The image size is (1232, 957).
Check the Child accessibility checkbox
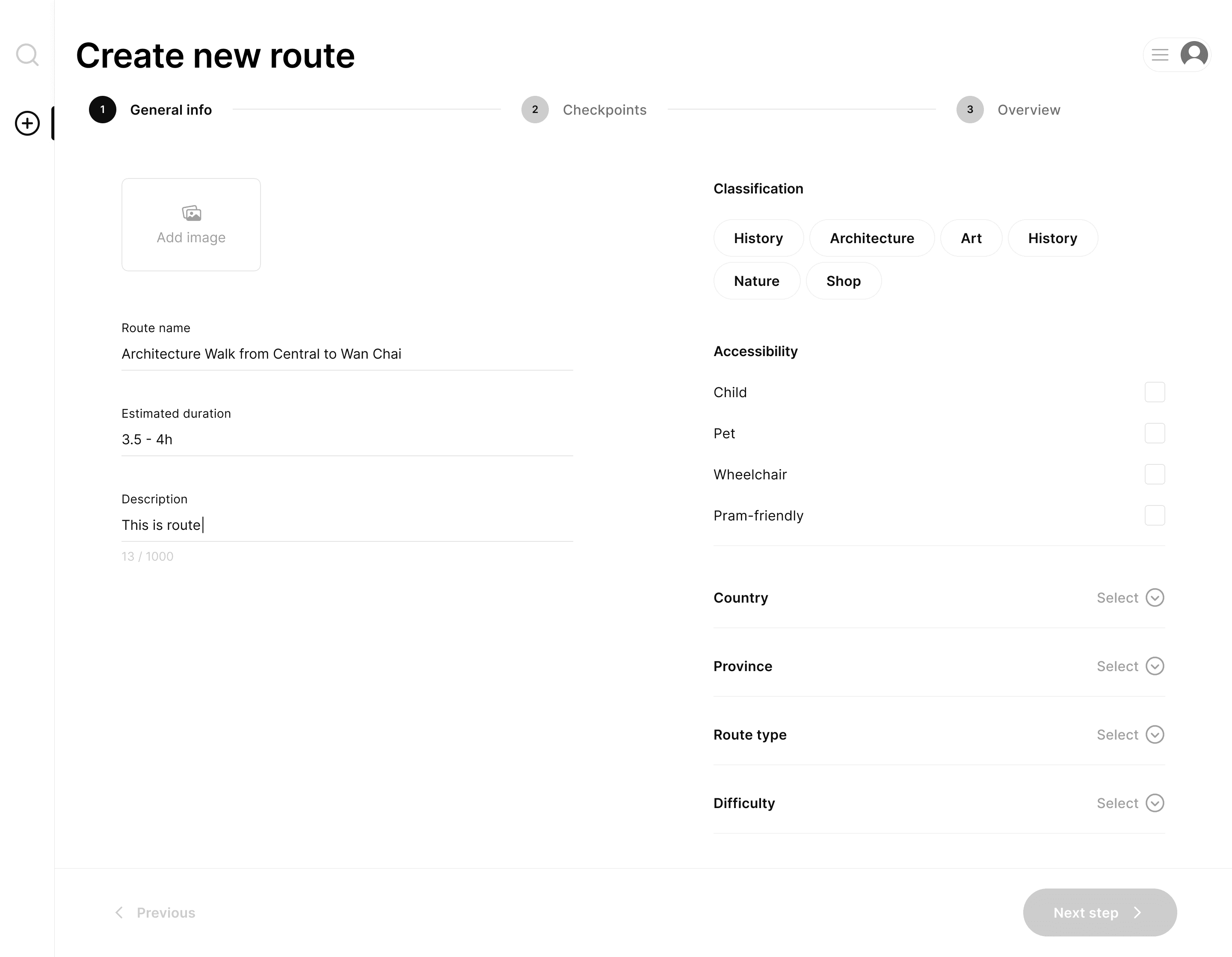click(1154, 392)
